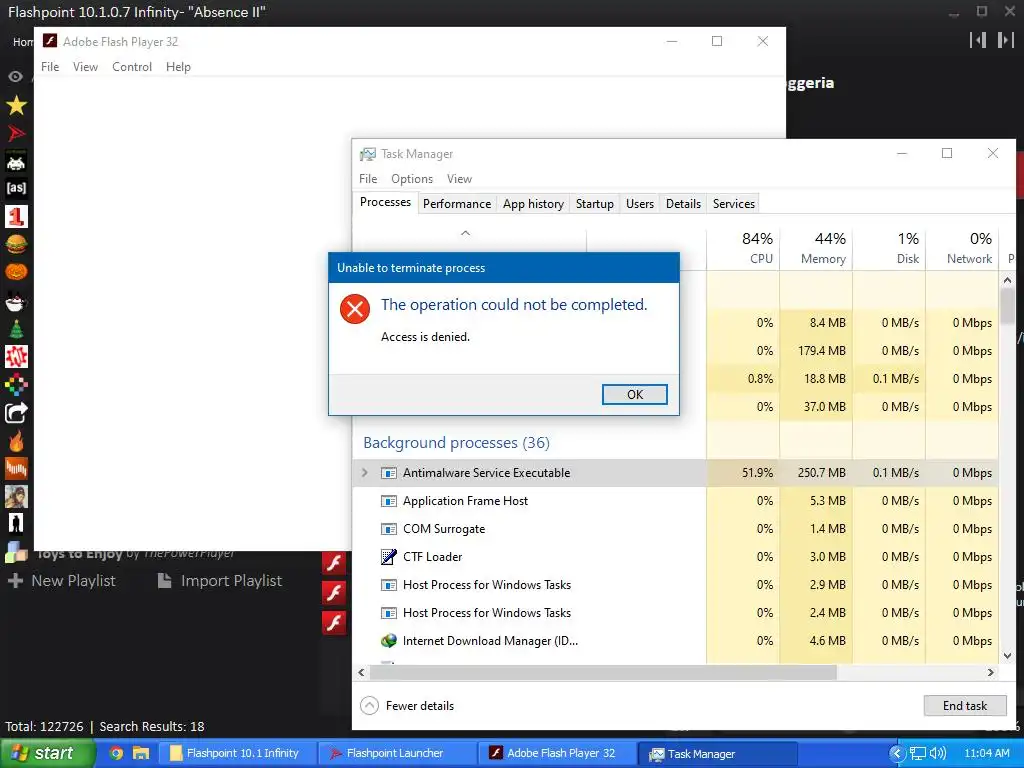The image size is (1024, 768).
Task: Select the red arrow playlist icon
Action: pos(16,133)
